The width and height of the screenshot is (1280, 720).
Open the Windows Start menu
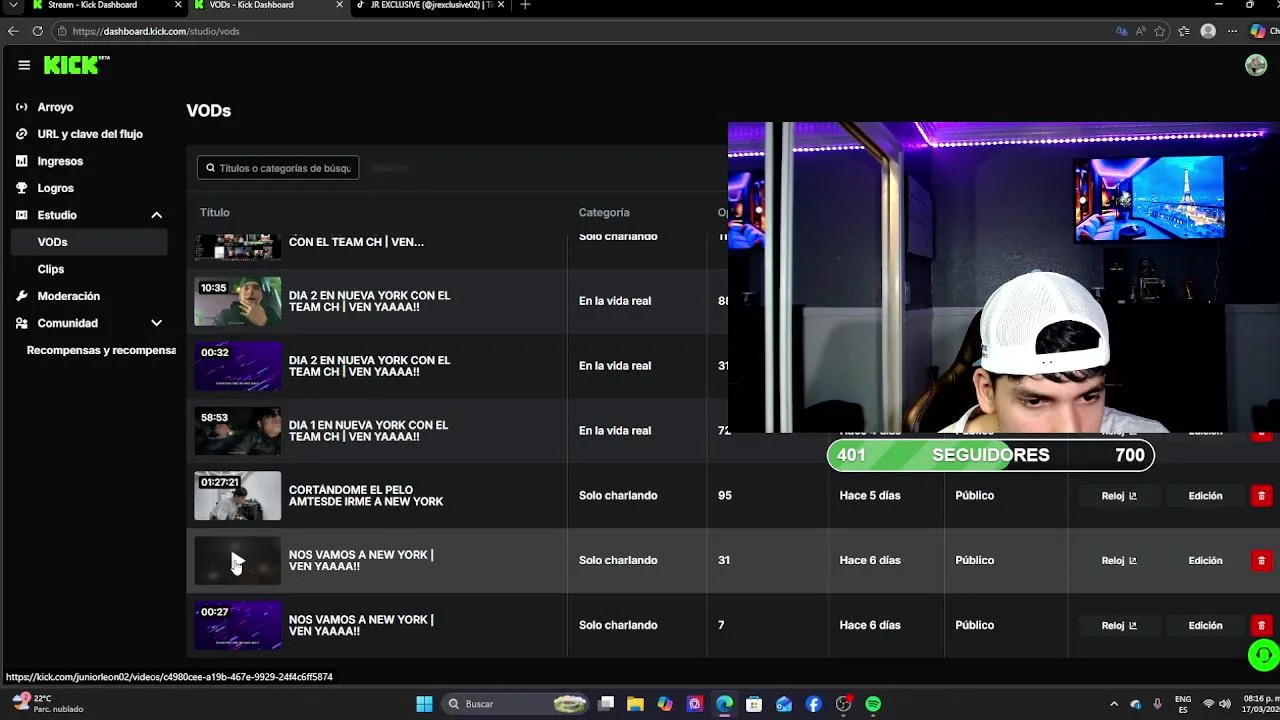[424, 704]
